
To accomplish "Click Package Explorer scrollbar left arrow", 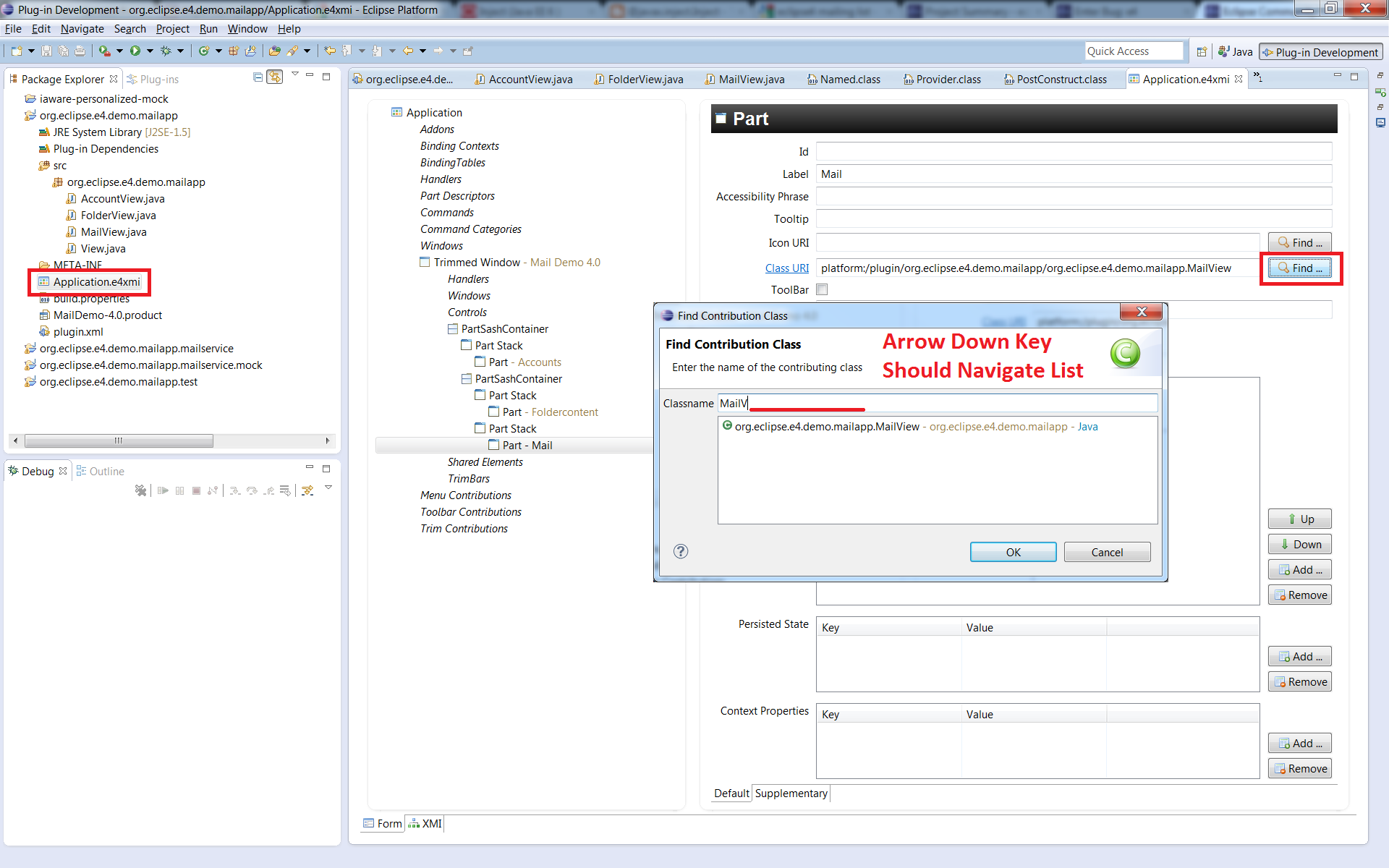I will coord(16,441).
